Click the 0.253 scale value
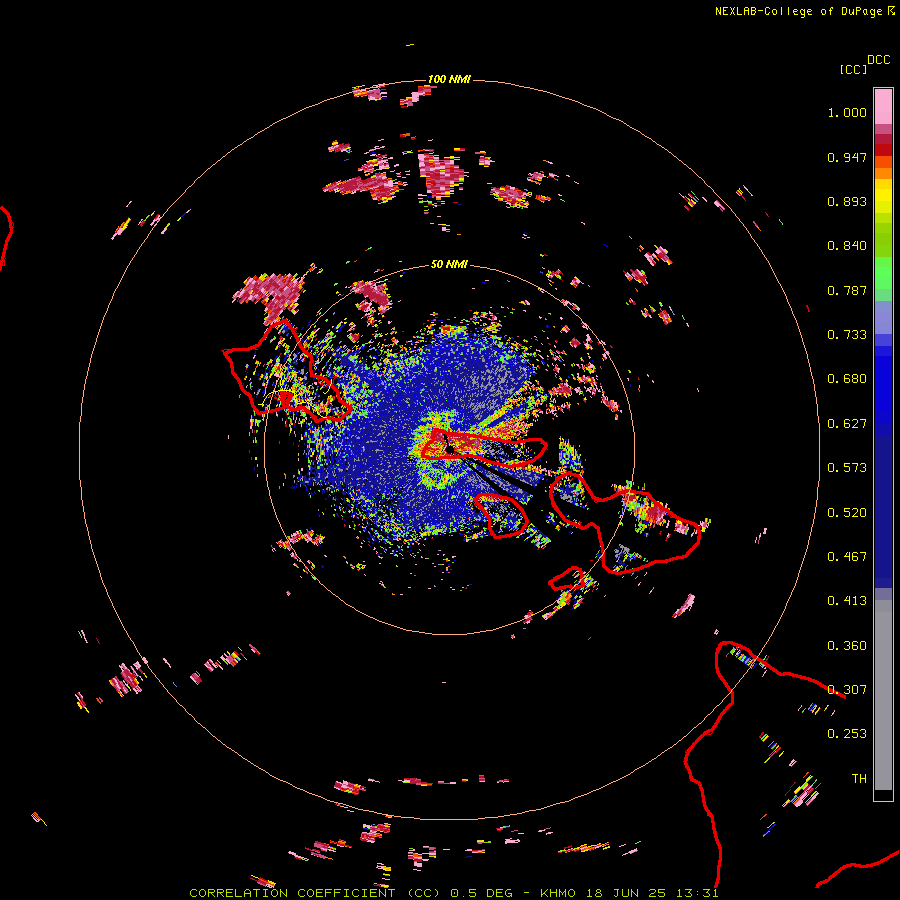This screenshot has width=900, height=900. 847,734
